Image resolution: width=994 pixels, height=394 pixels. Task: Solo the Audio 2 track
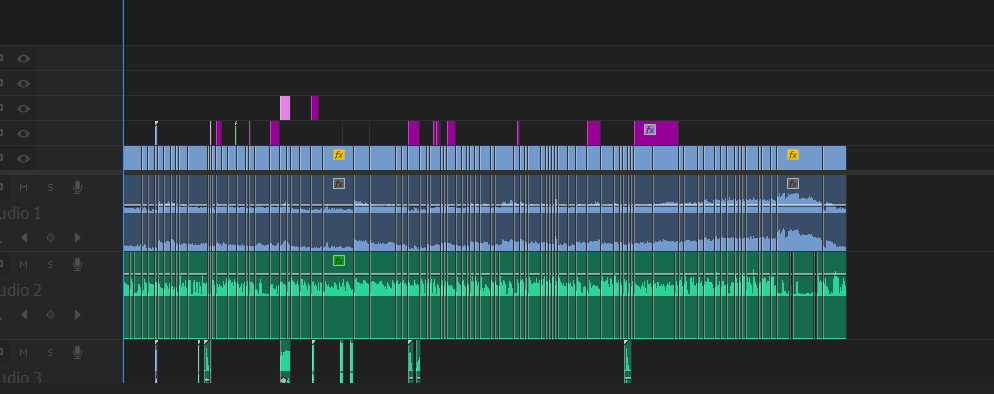[50, 264]
